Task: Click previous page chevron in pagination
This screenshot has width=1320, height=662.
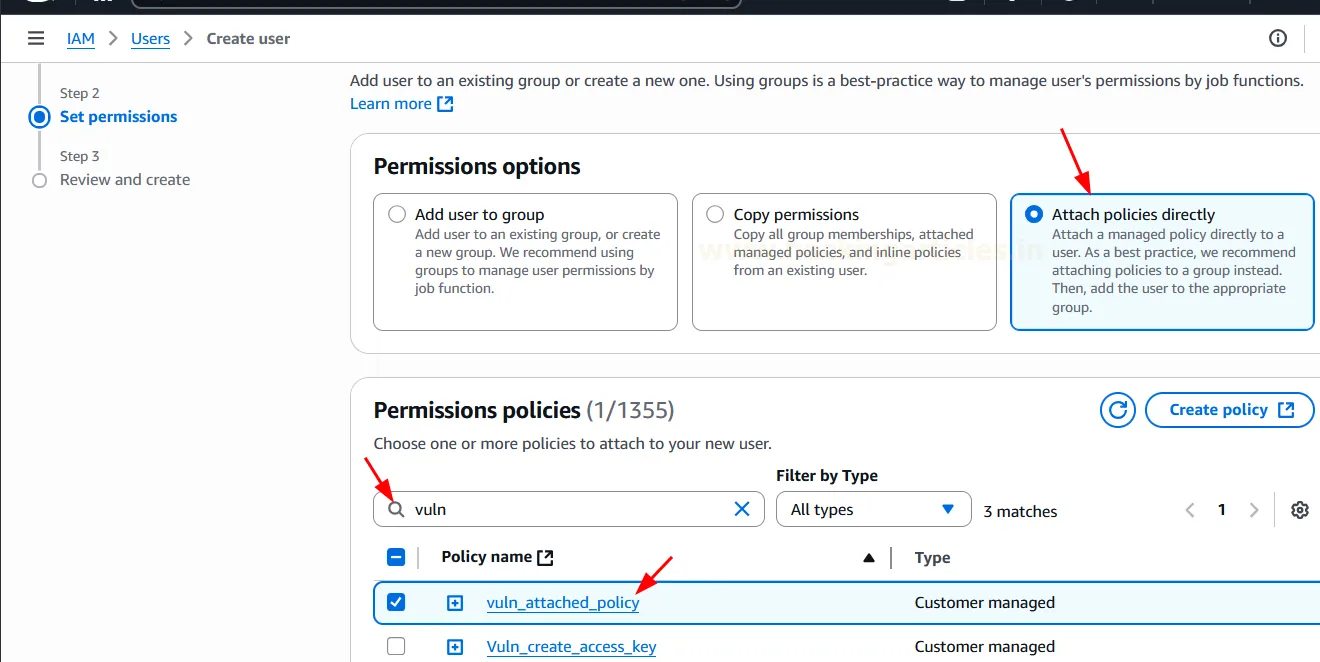Action: (1189, 509)
